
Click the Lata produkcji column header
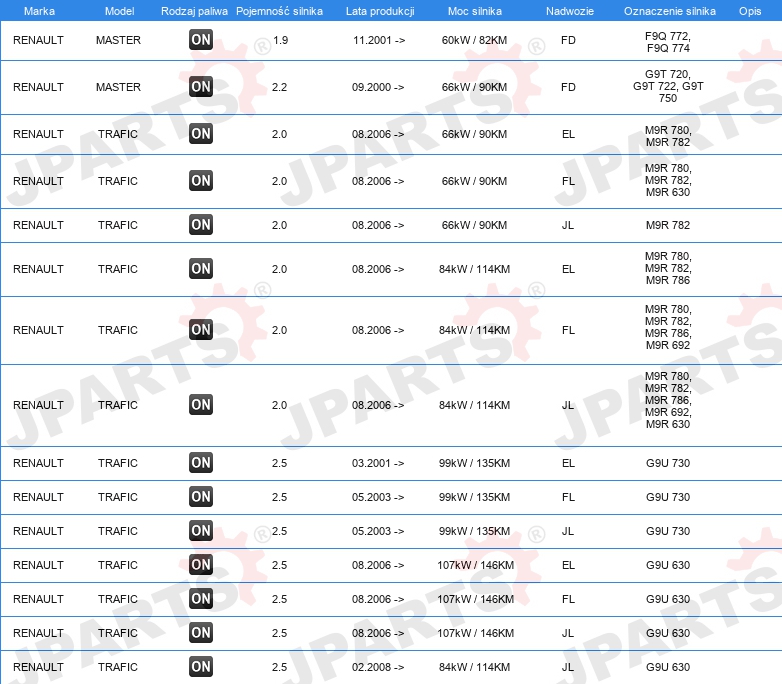point(380,11)
